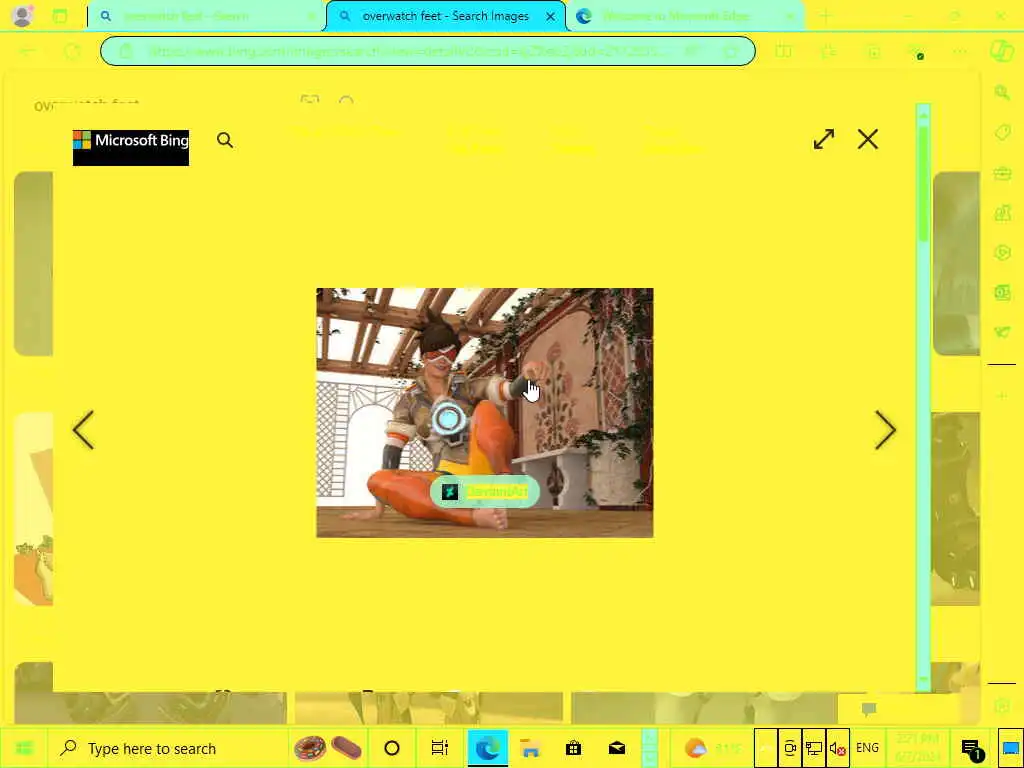Open Cortana circle in taskbar
Viewport: 1024px width, 768px height.
[392, 748]
